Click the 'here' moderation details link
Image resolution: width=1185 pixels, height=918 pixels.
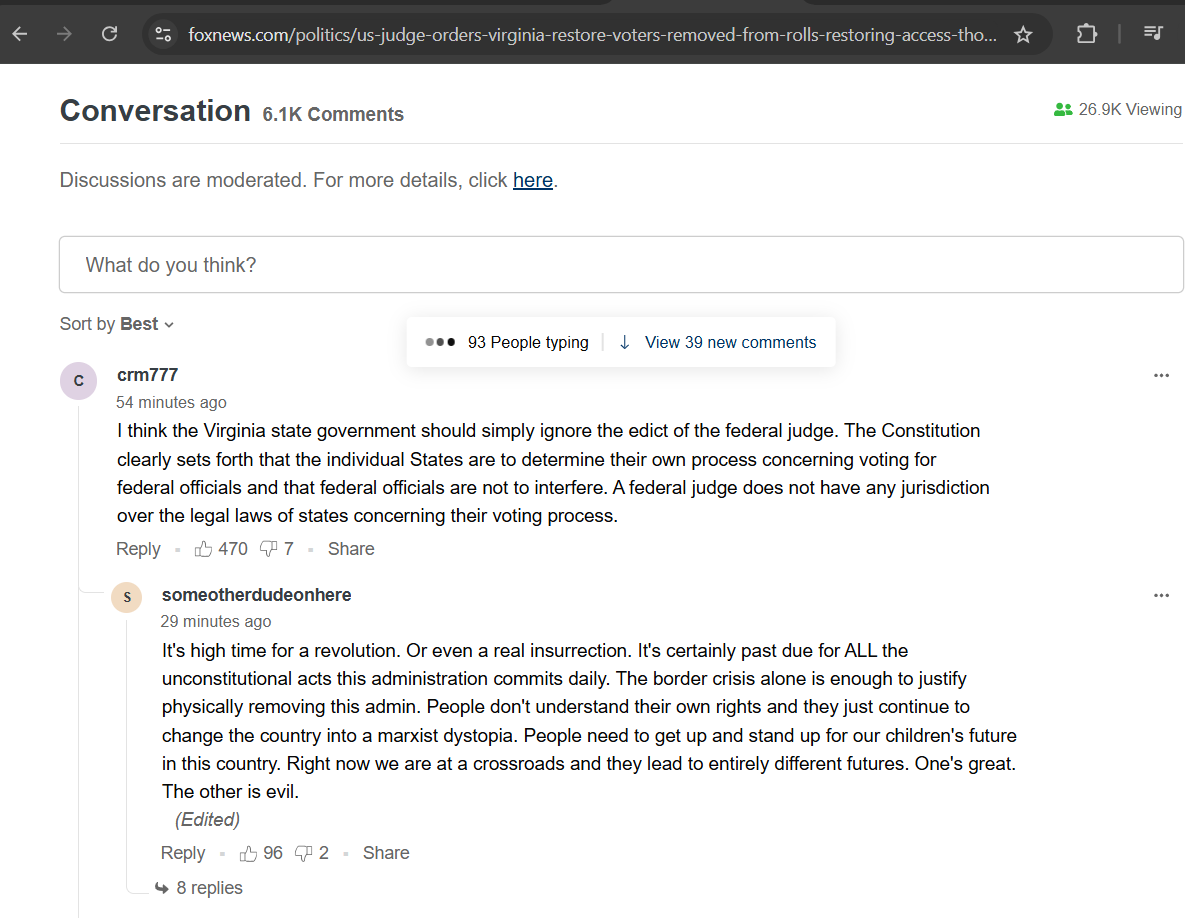coord(533,181)
